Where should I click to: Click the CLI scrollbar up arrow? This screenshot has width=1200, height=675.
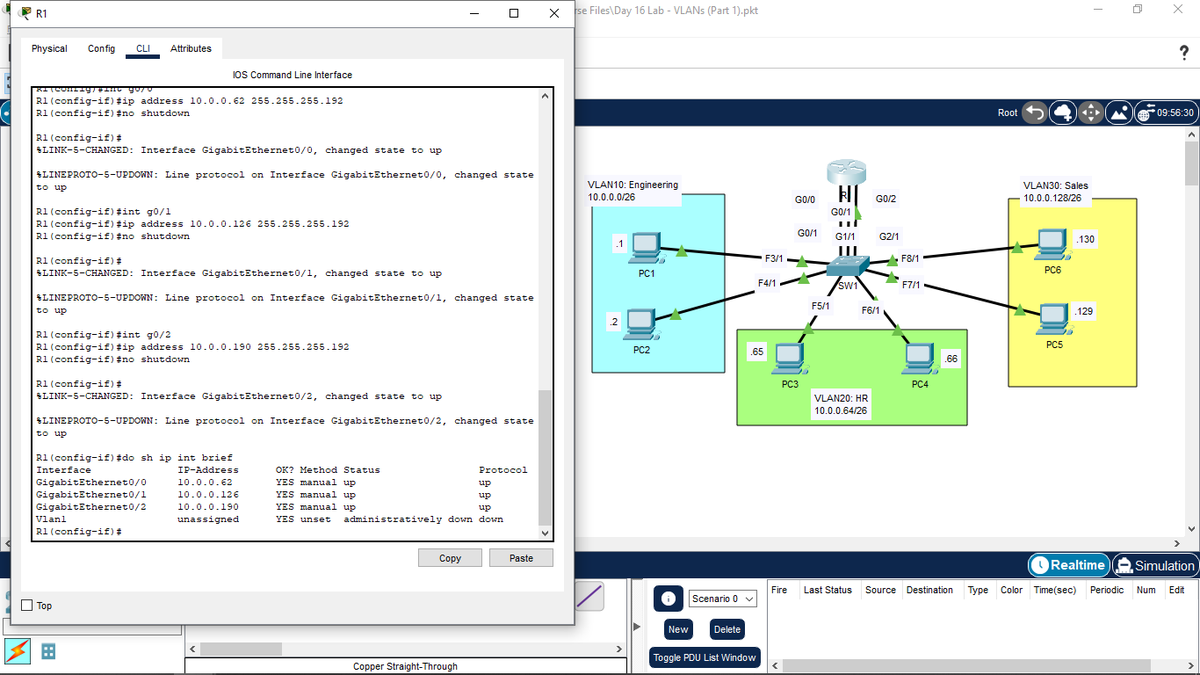click(x=544, y=97)
